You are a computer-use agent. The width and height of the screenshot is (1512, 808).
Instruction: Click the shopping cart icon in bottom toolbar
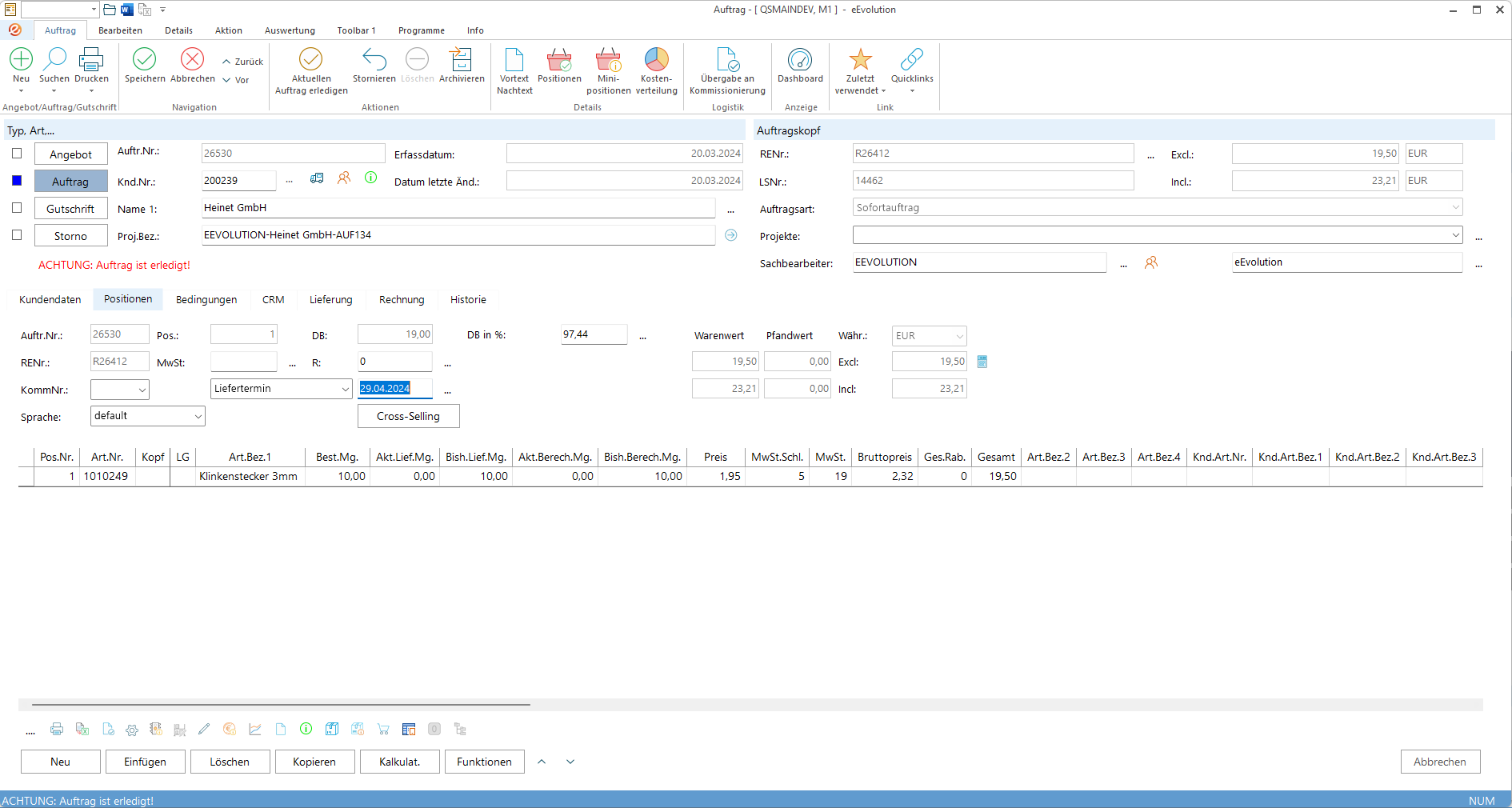coord(383,730)
